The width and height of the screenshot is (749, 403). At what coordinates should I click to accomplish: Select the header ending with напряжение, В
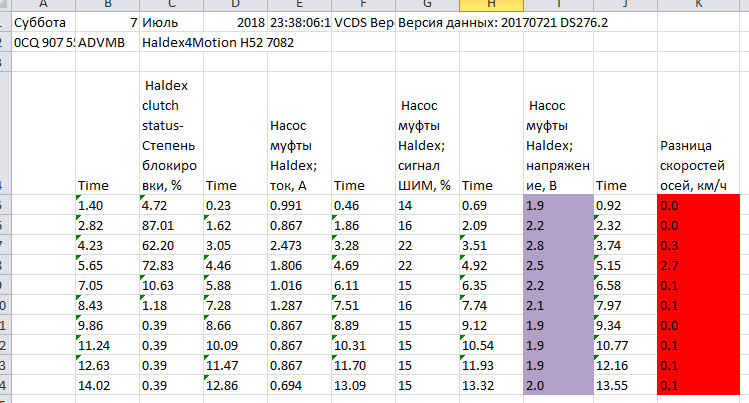point(558,133)
